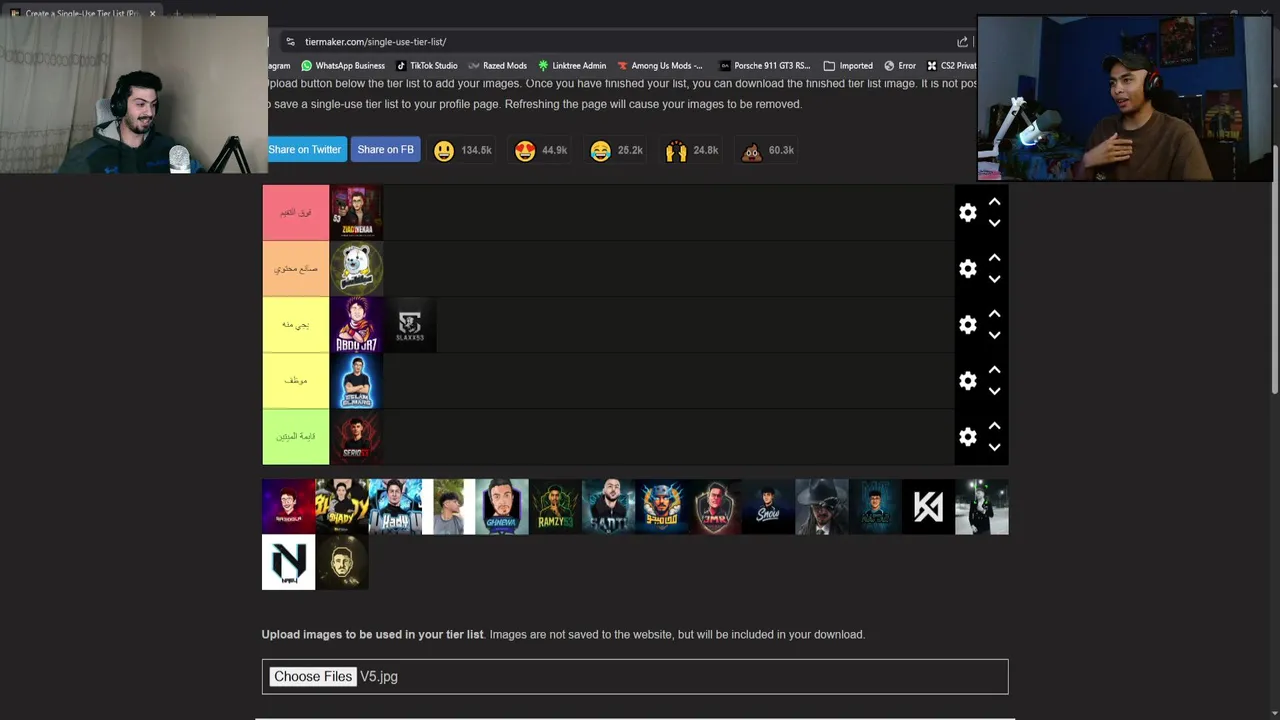Image resolution: width=1280 pixels, height=720 pixels.
Task: Open the Error bookmark
Action: click(x=899, y=66)
